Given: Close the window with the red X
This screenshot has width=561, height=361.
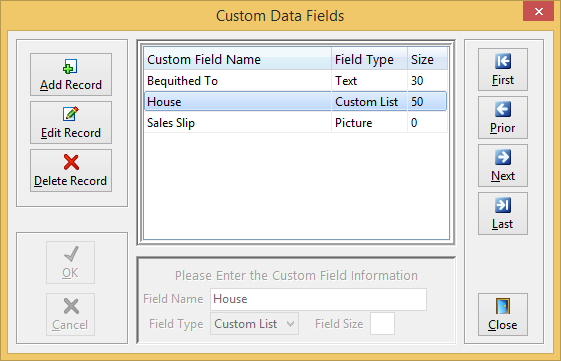Looking at the screenshot, I should coord(538,11).
